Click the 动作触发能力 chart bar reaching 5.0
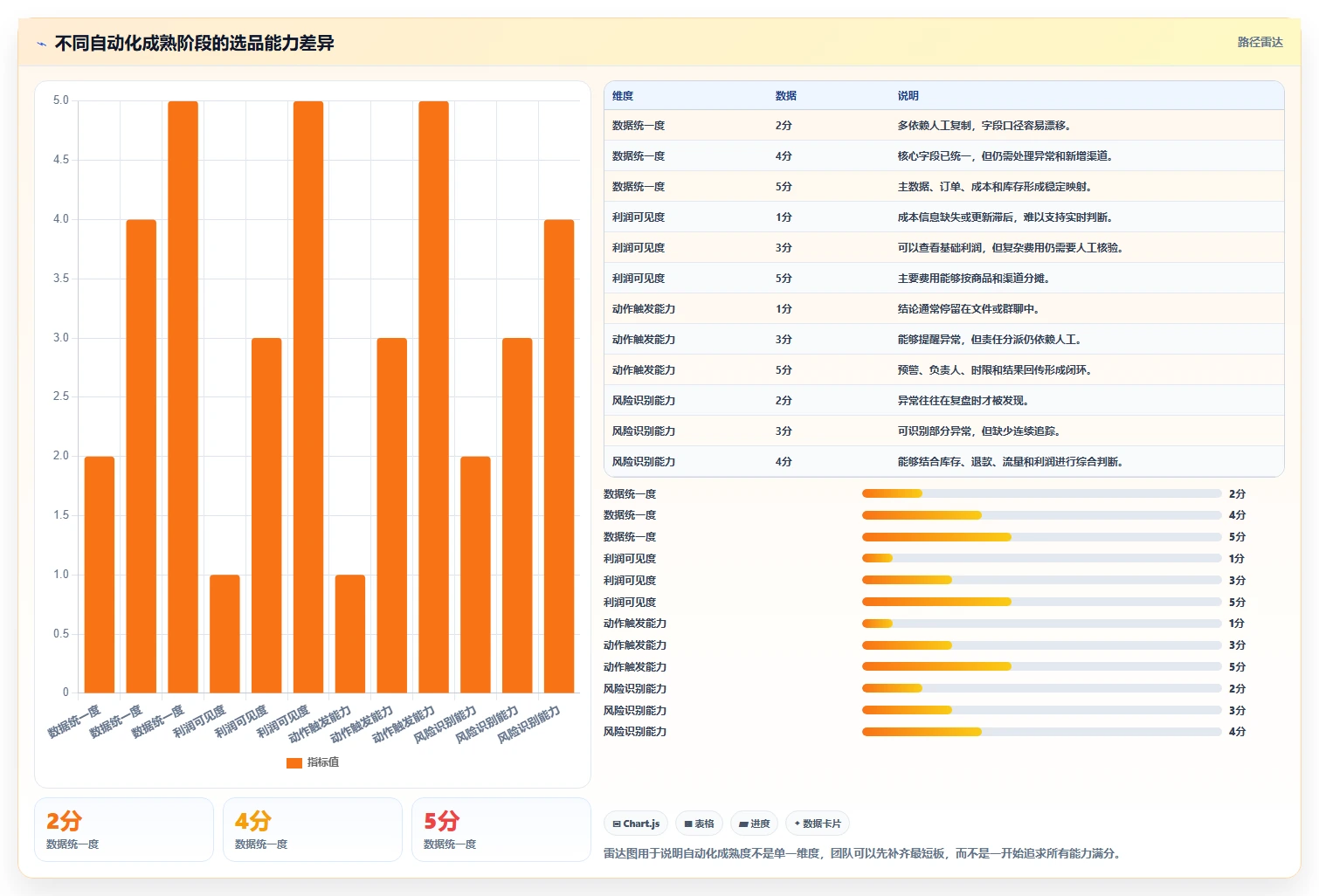The height and width of the screenshot is (896, 1319). pyautogui.click(x=433, y=397)
